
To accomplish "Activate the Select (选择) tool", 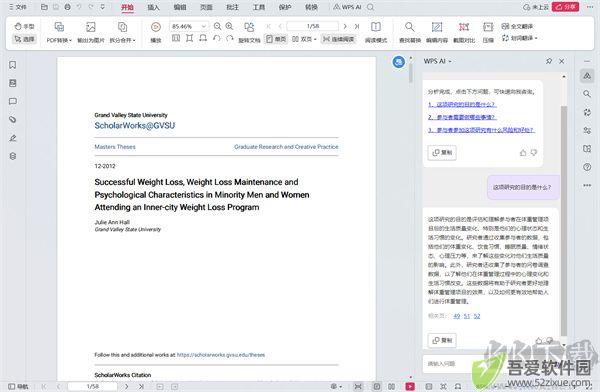I will pyautogui.click(x=24, y=39).
